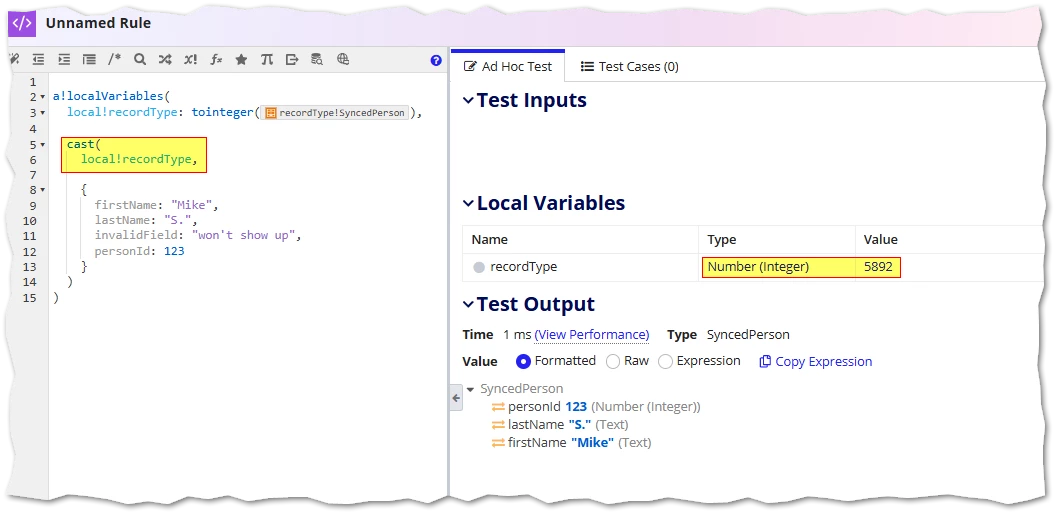Screen dimensions: 1057x514
Task: Collapse editor pane with left arrow handle
Action: 456,399
